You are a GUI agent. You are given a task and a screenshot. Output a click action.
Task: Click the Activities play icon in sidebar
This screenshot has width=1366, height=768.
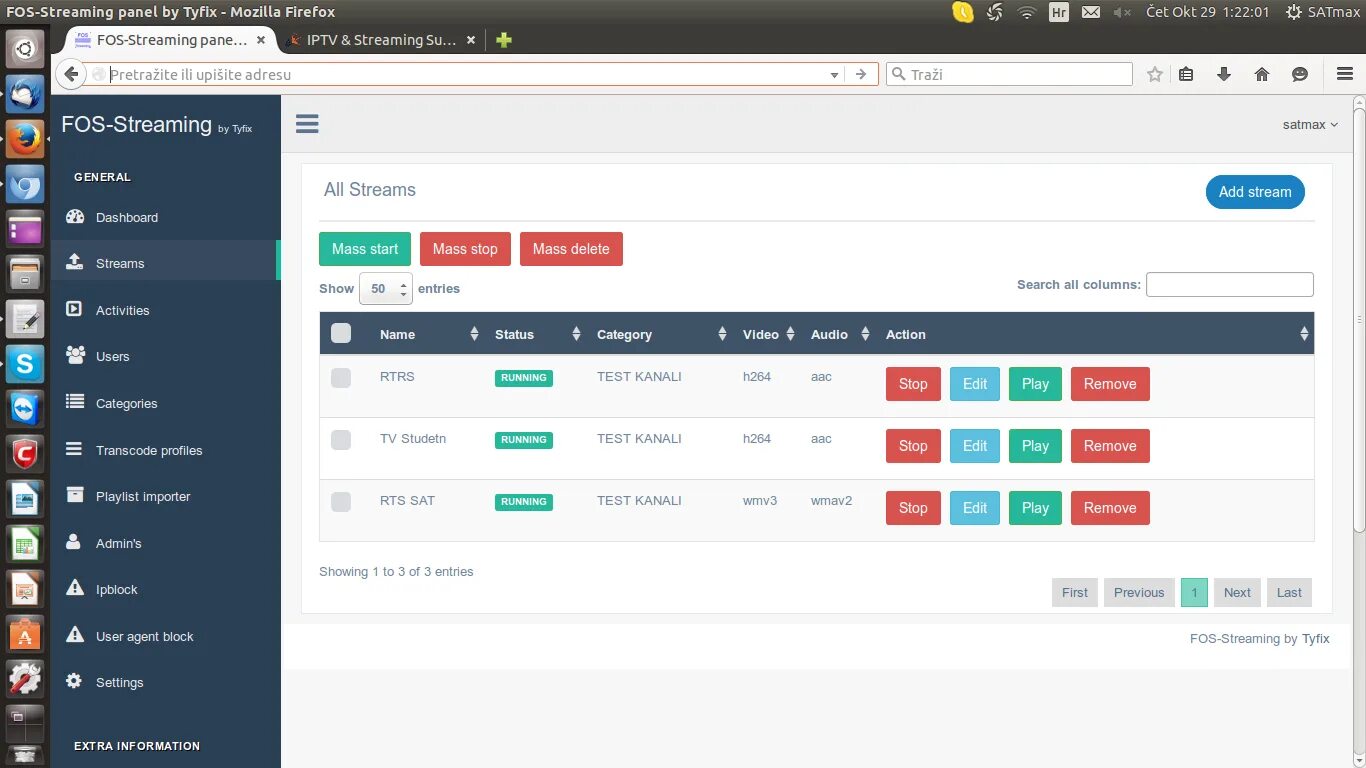pyautogui.click(x=74, y=309)
